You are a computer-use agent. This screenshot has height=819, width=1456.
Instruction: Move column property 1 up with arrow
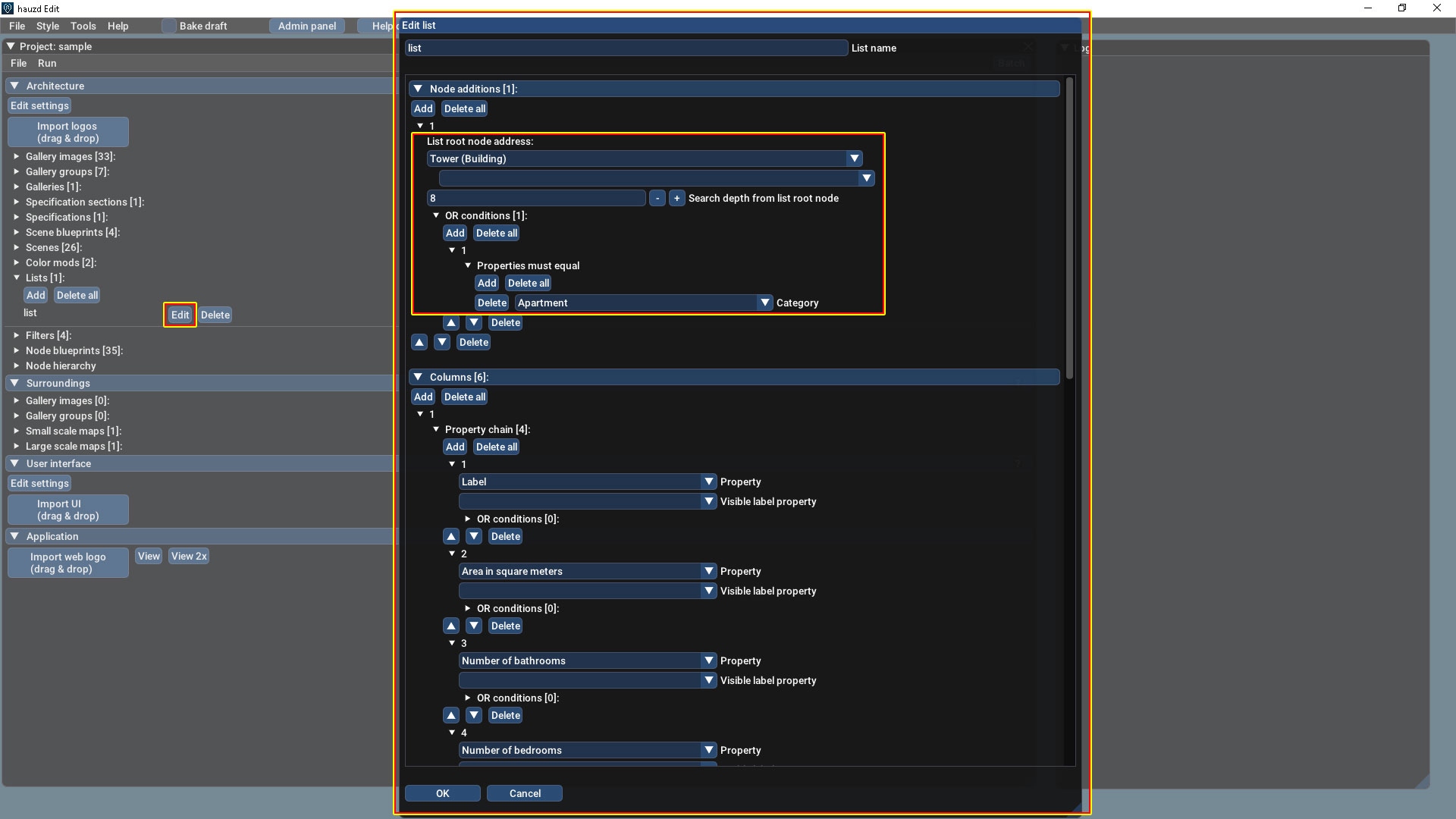[451, 536]
